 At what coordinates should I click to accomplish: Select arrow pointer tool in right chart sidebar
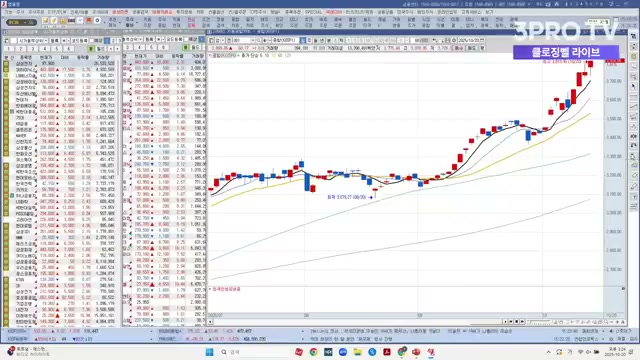click(633, 87)
